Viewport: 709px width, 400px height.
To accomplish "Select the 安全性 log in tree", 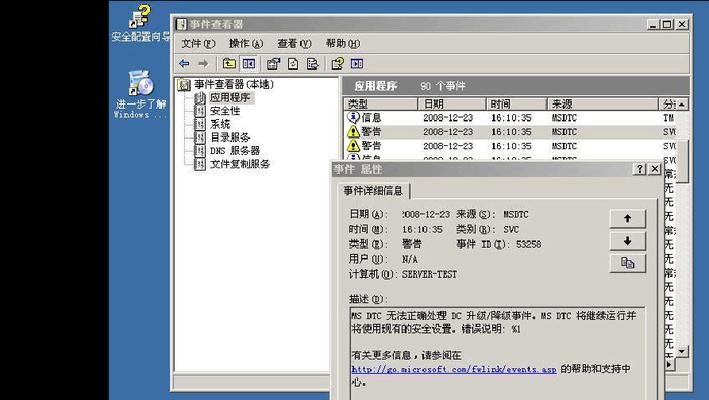I will pos(225,111).
